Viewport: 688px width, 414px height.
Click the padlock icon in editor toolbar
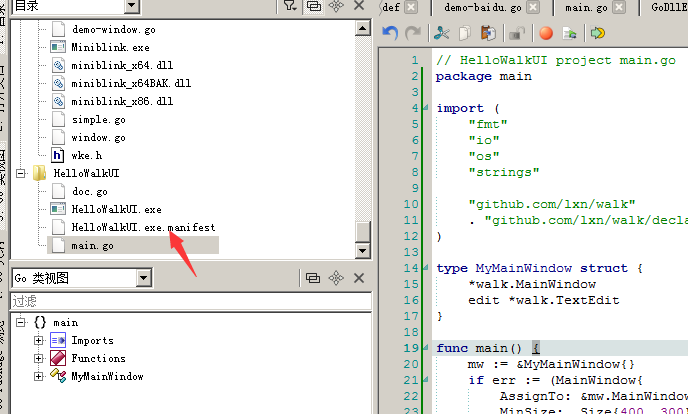[x=517, y=33]
